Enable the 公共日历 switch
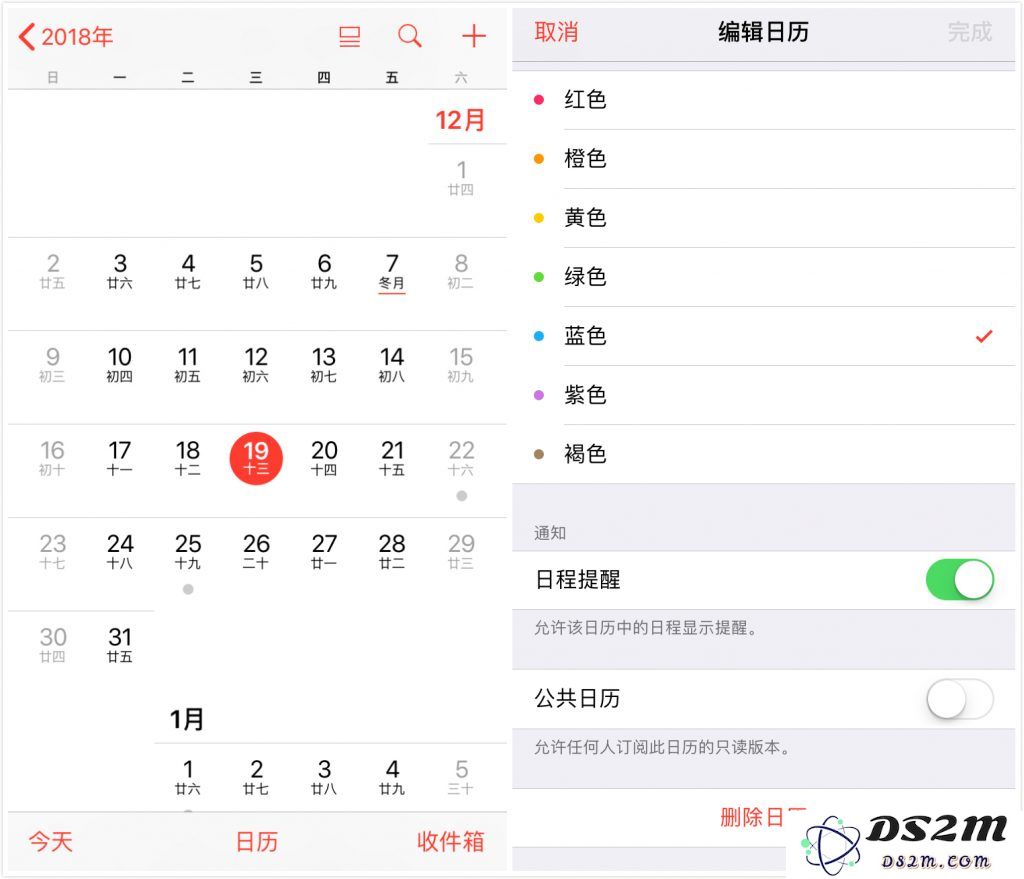1024x879 pixels. point(959,698)
